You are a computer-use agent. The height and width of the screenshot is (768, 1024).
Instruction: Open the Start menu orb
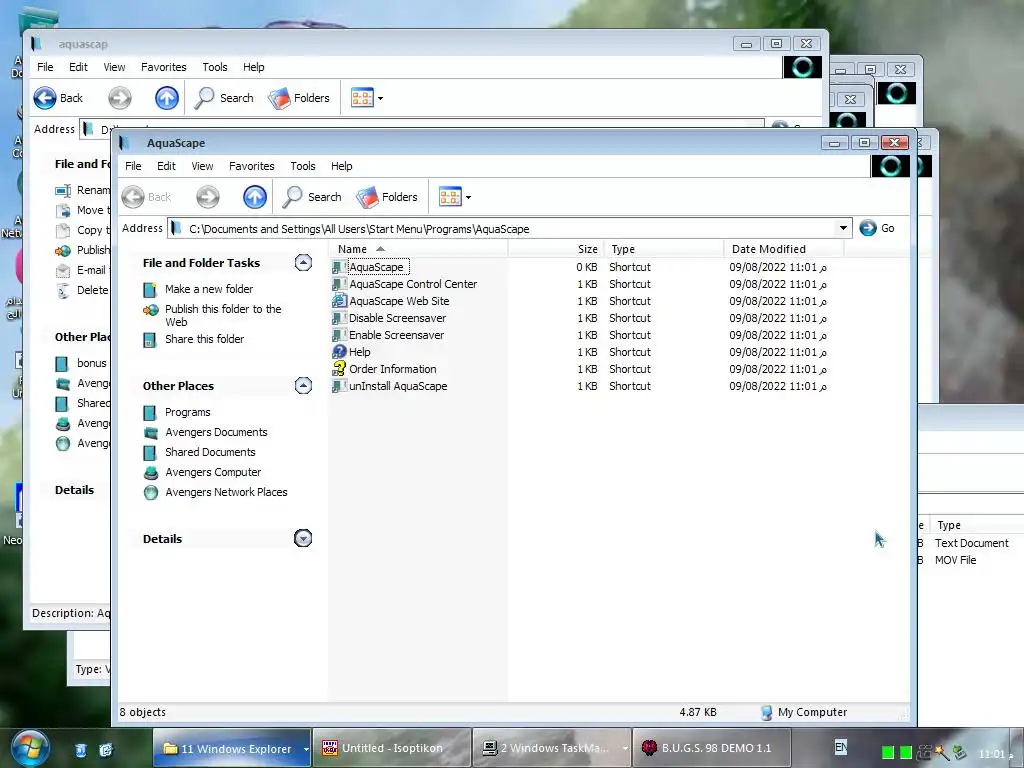click(x=29, y=748)
